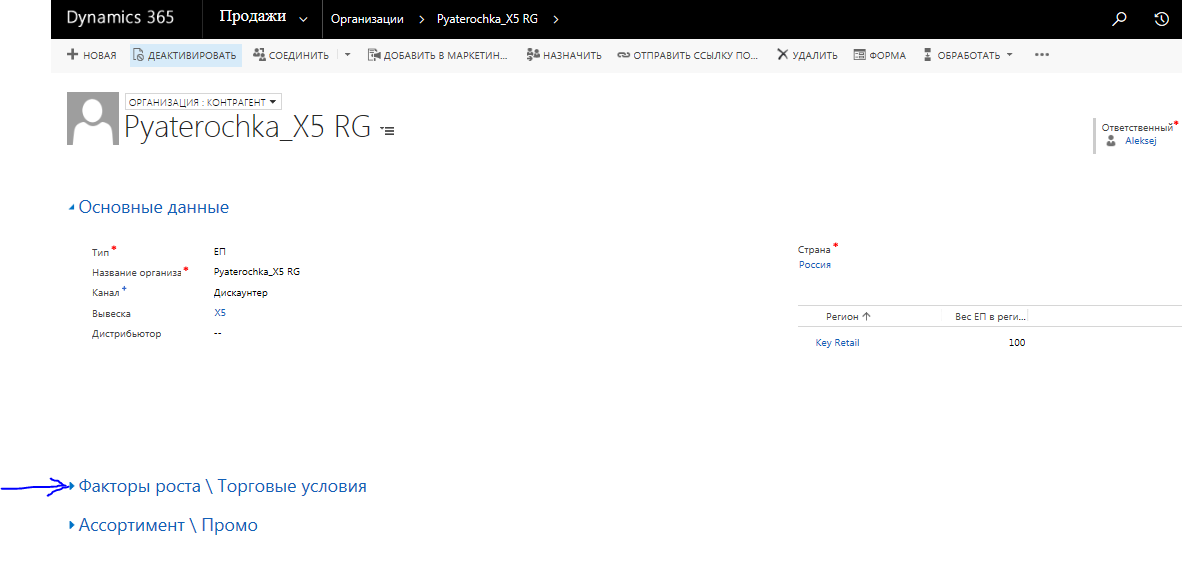The width and height of the screenshot is (1182, 564).
Task: Click СОЕДИНИТЬ command
Action: [291, 55]
